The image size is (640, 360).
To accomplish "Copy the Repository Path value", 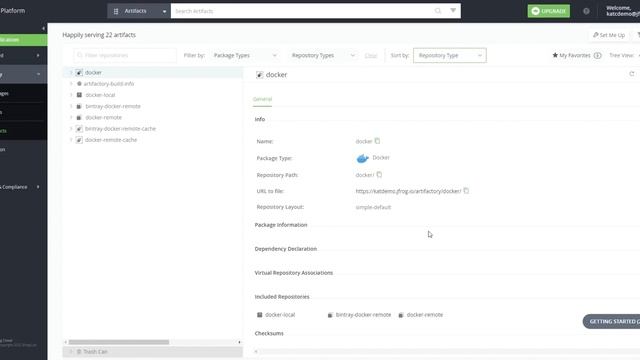I will pos(379,175).
